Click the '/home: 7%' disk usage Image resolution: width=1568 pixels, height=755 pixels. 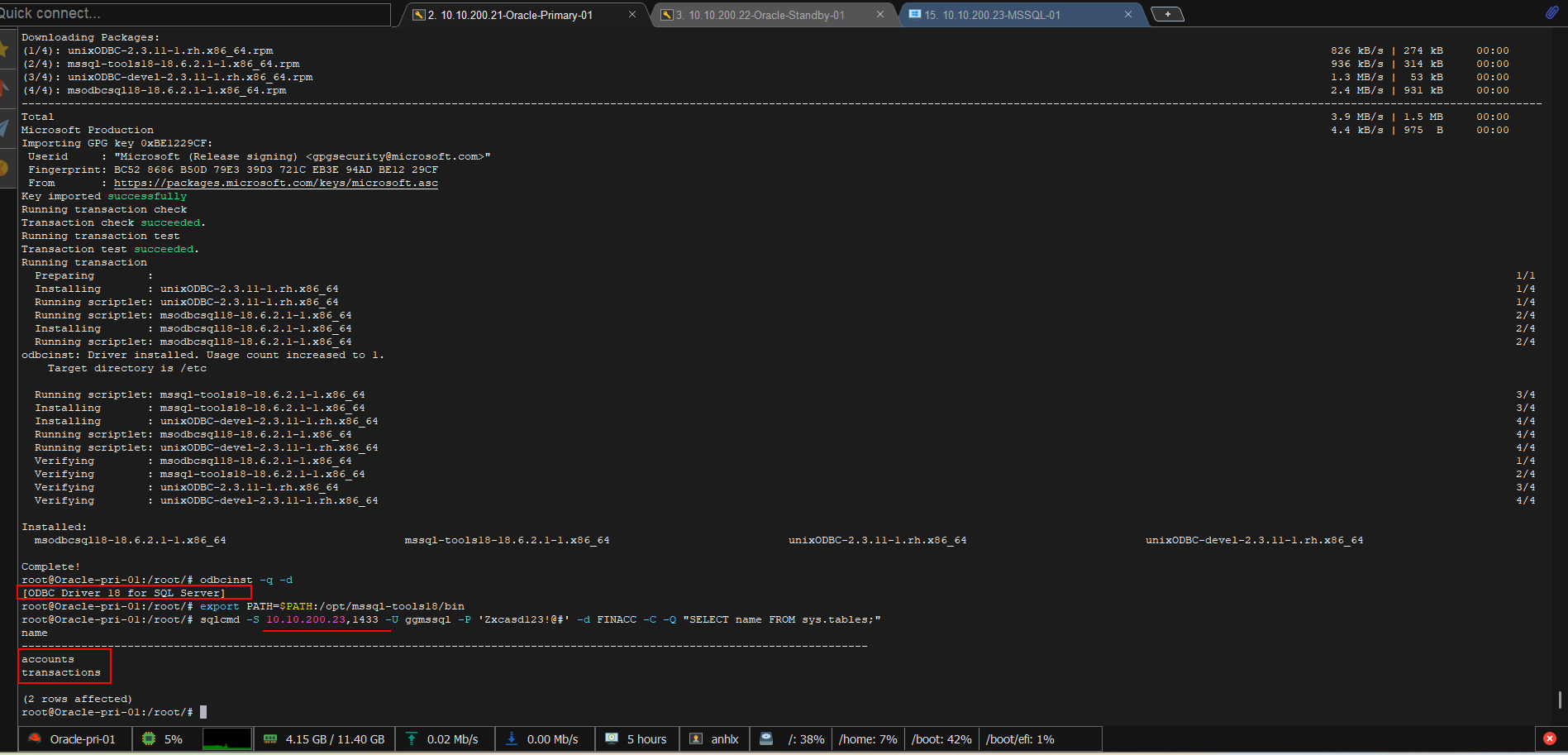point(868,739)
